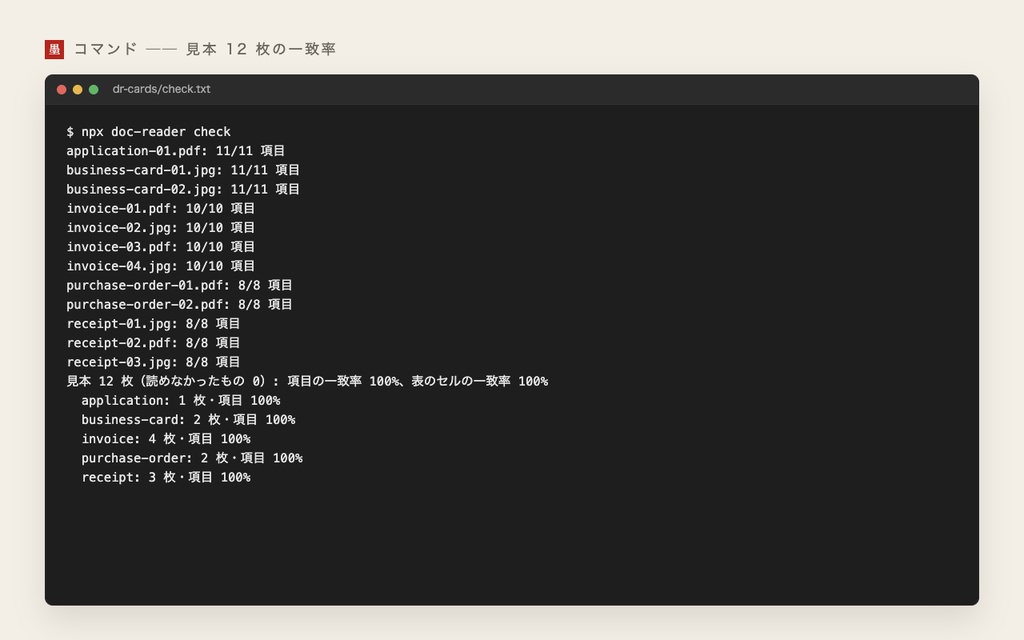Select the purchase-order-02.pdf result line
This screenshot has width=1024, height=640.
(x=180, y=304)
